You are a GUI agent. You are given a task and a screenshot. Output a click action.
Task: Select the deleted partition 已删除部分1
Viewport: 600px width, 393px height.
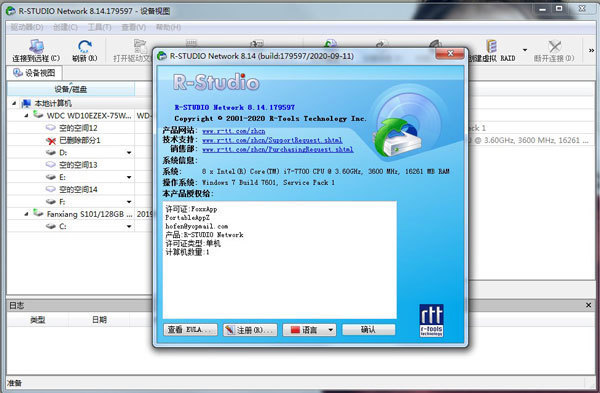tap(80, 140)
